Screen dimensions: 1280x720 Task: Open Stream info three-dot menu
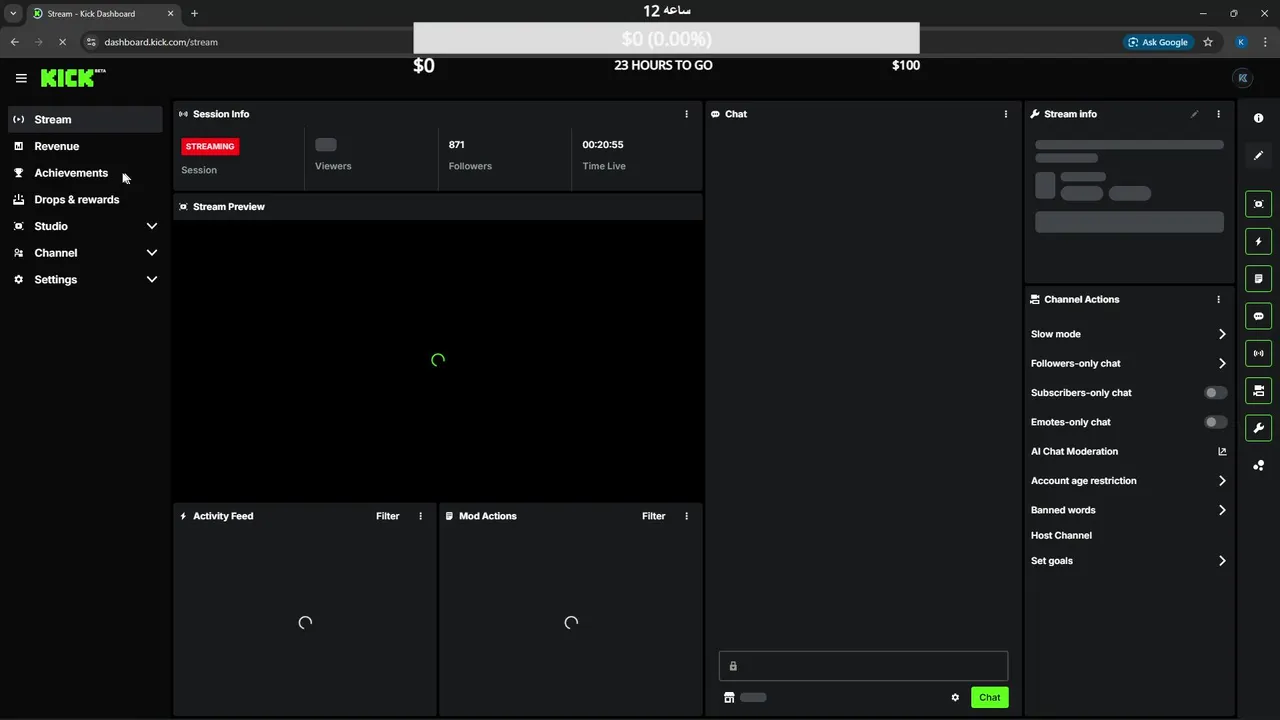click(1218, 114)
